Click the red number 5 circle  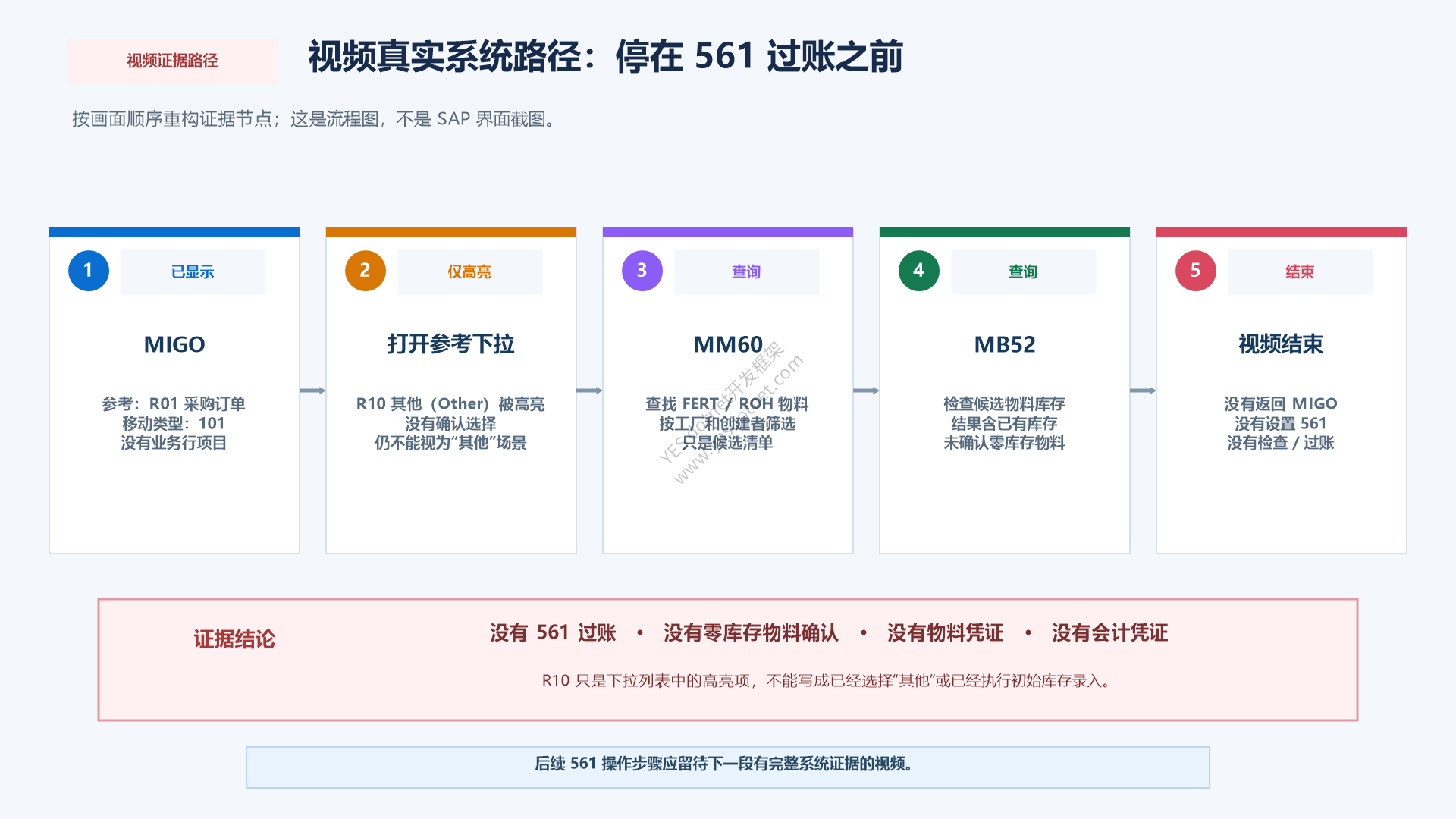click(1196, 271)
